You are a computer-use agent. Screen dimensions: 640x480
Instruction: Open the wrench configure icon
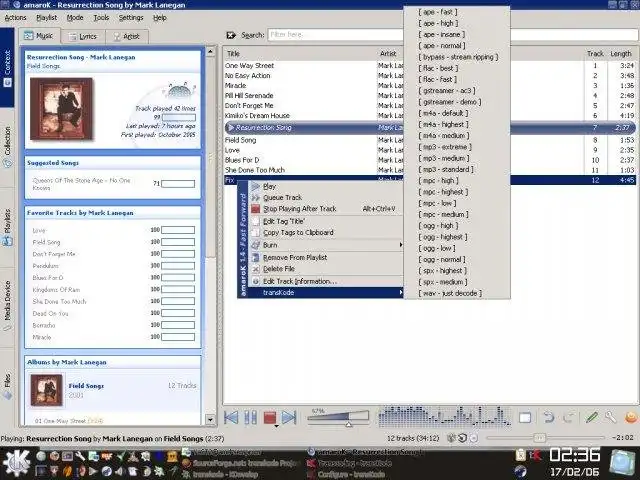click(x=610, y=417)
